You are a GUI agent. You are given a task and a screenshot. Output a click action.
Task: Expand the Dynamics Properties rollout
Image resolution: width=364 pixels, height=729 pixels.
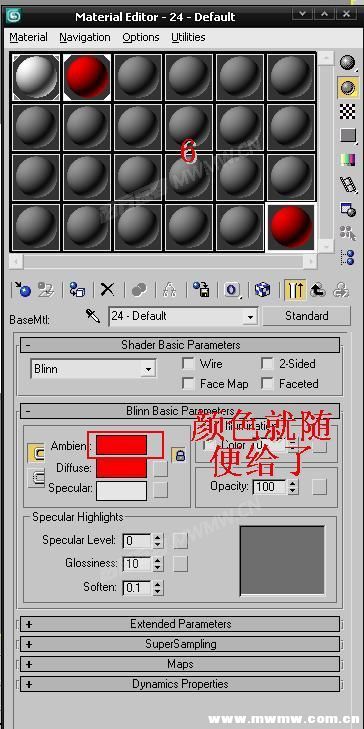[180, 684]
